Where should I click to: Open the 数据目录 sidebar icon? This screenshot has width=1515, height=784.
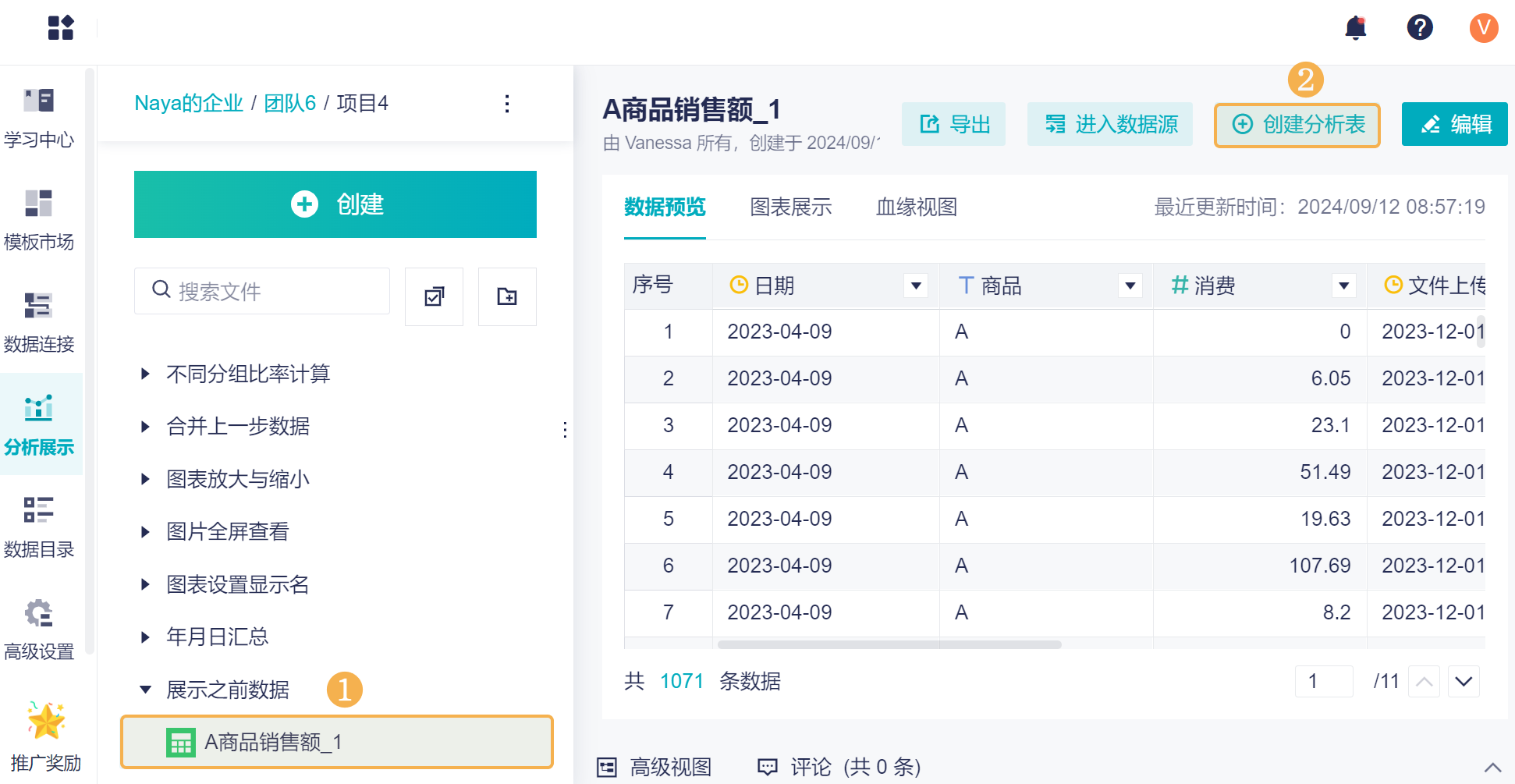(x=39, y=527)
